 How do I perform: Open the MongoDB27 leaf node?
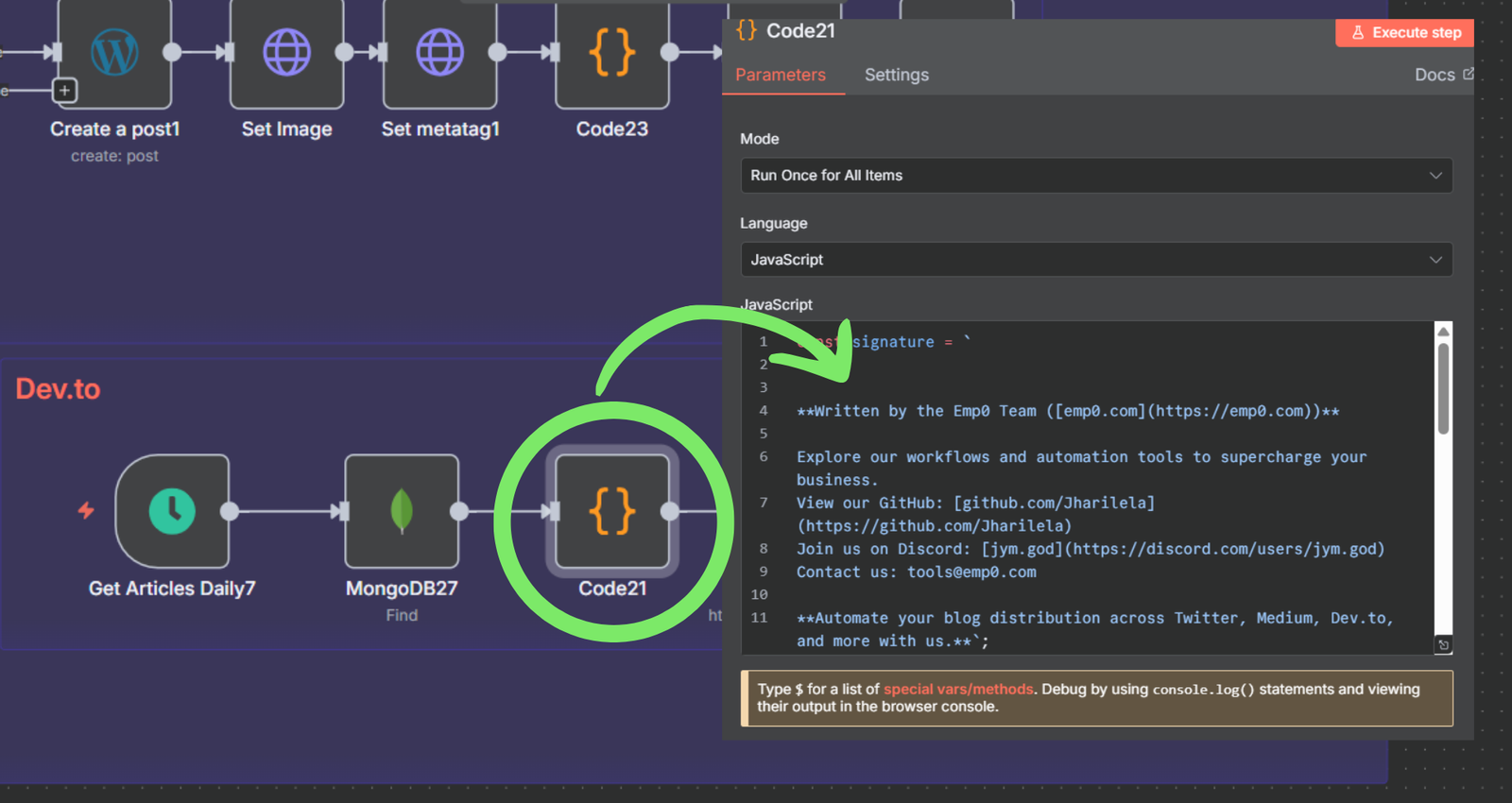[402, 511]
